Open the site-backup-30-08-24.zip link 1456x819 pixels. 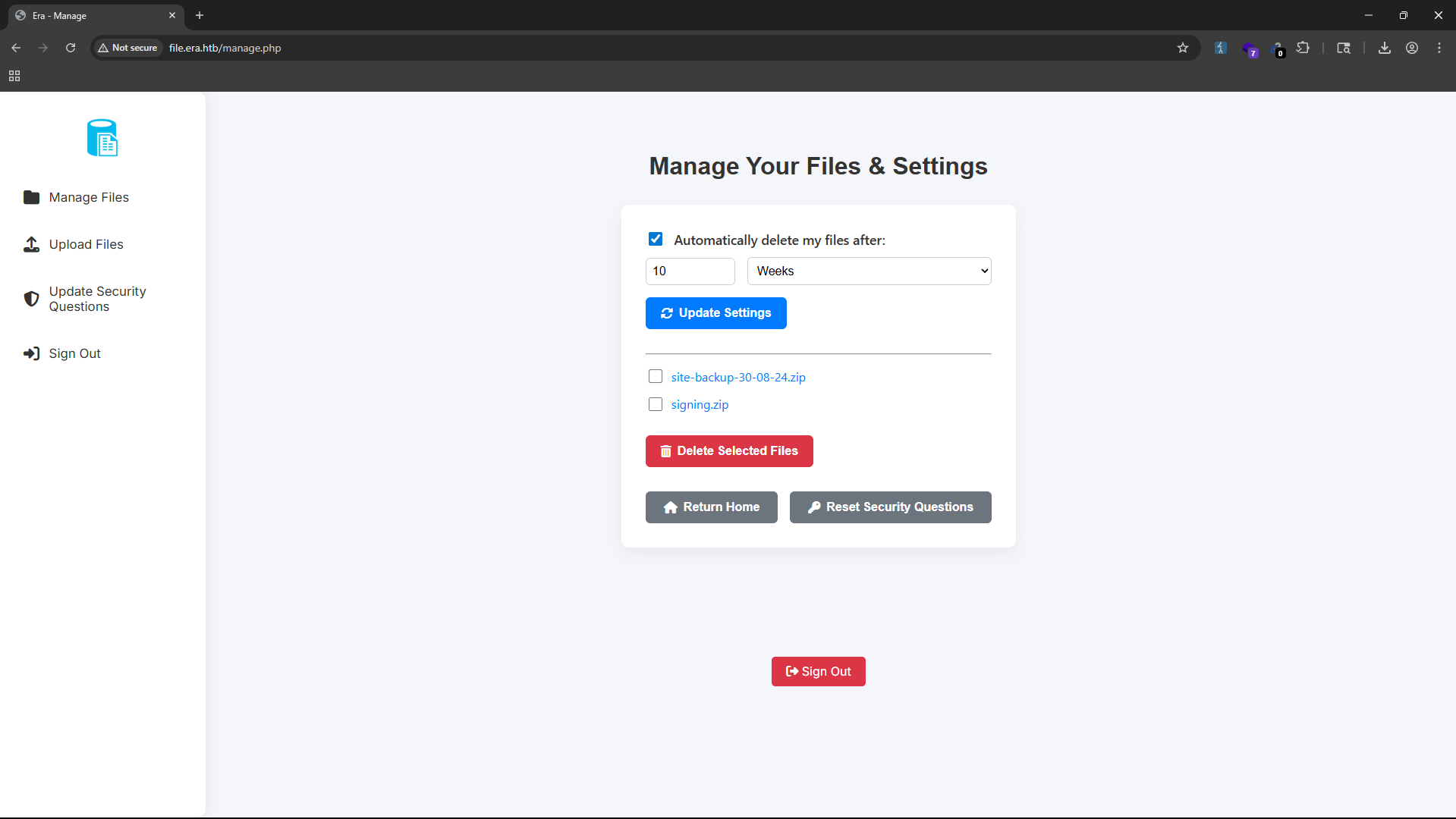click(738, 377)
